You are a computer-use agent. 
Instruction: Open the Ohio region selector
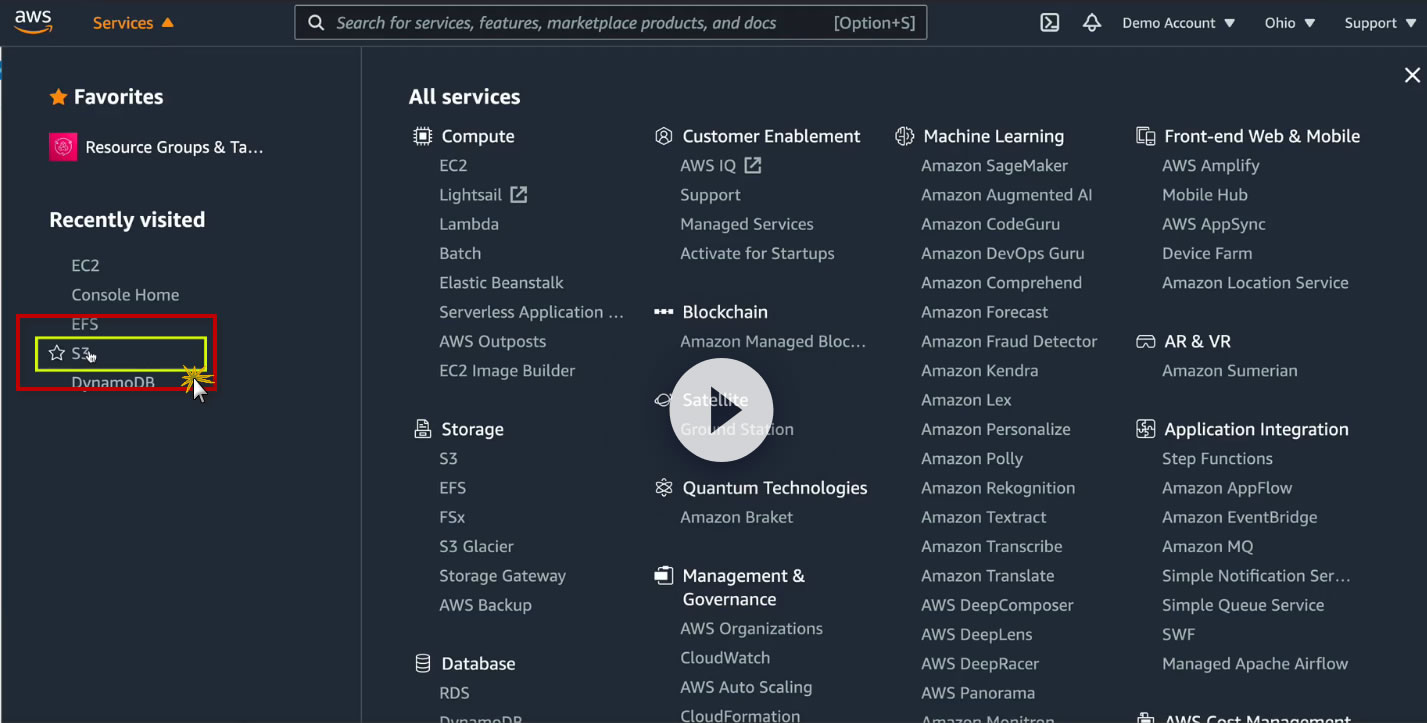tap(1289, 23)
